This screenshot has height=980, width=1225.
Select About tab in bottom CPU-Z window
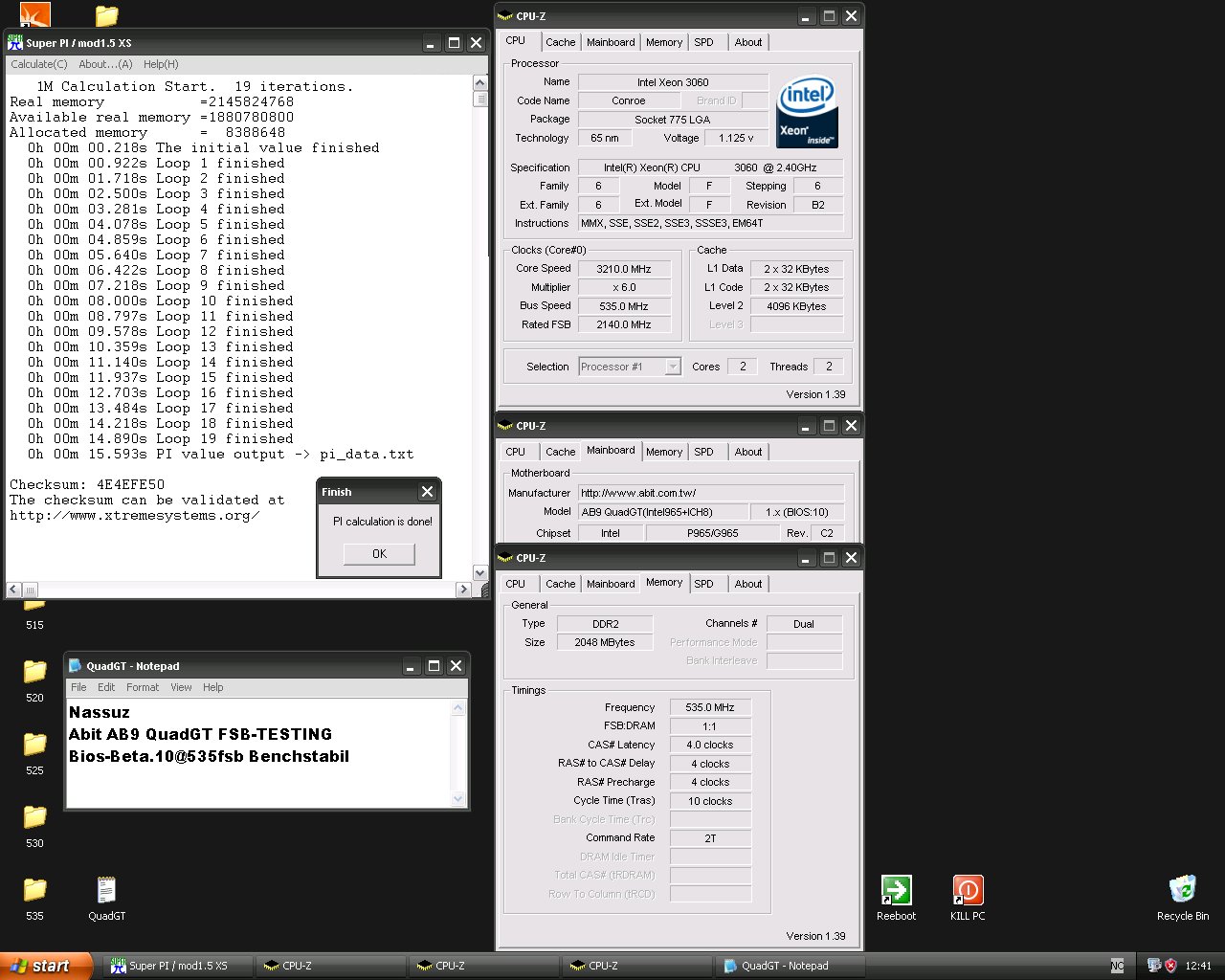click(x=748, y=584)
